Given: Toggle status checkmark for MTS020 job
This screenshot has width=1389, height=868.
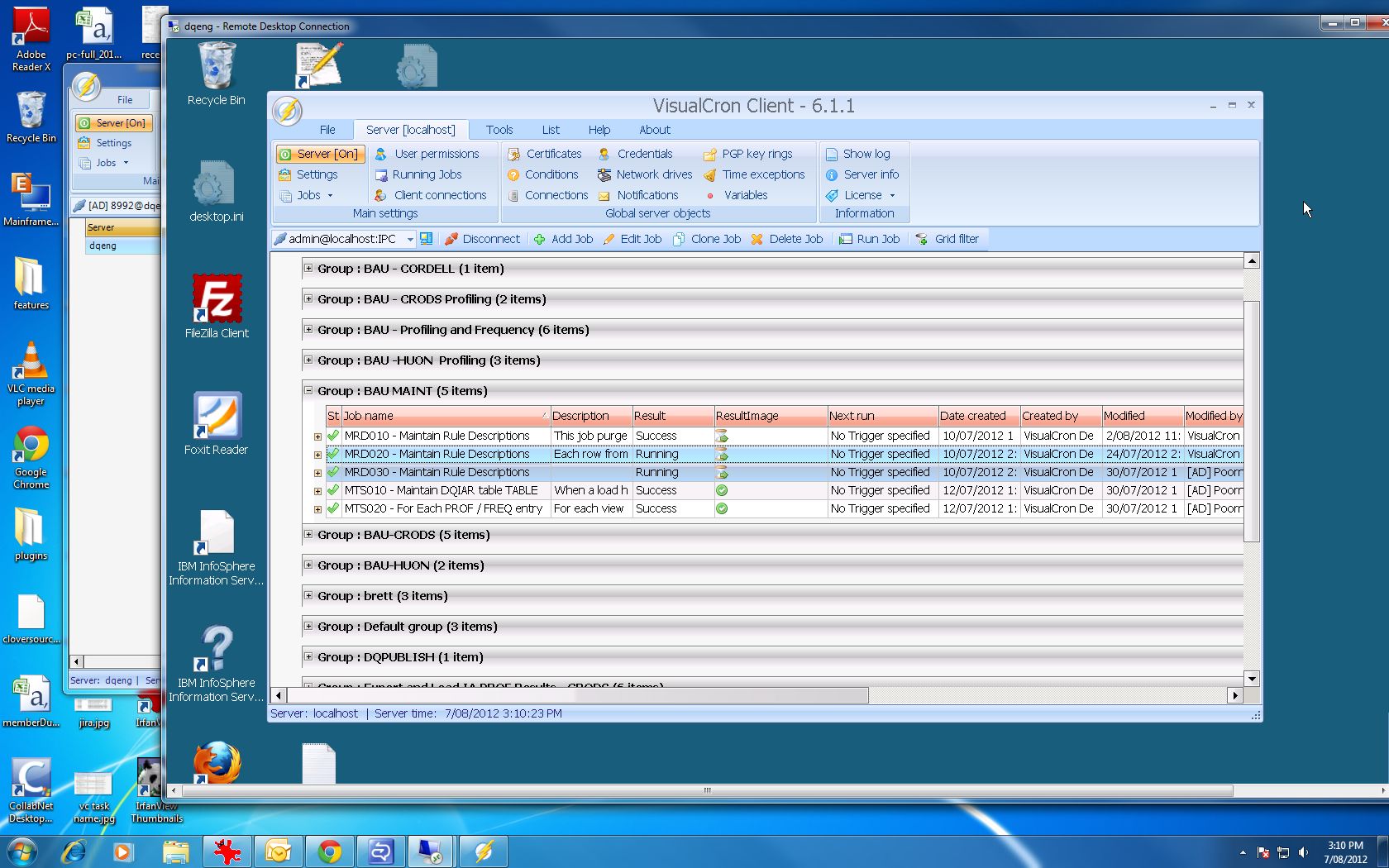Looking at the screenshot, I should click(x=333, y=508).
